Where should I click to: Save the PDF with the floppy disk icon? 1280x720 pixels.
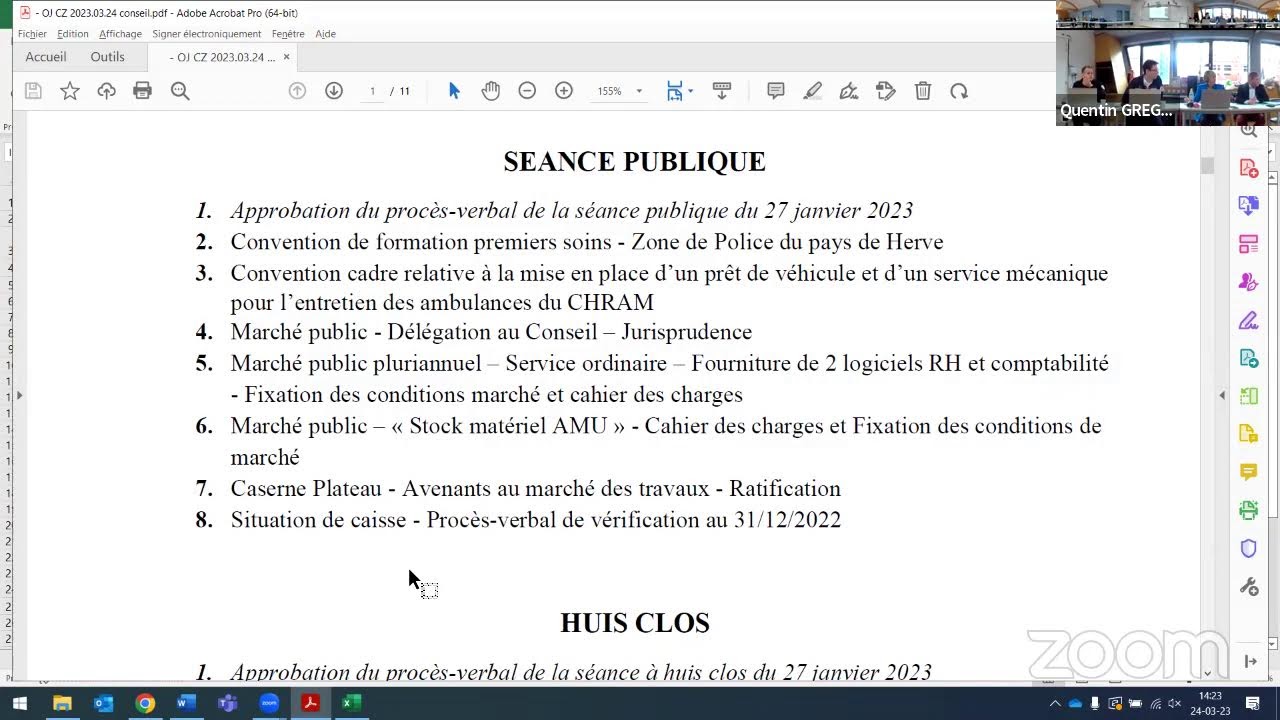click(x=33, y=91)
